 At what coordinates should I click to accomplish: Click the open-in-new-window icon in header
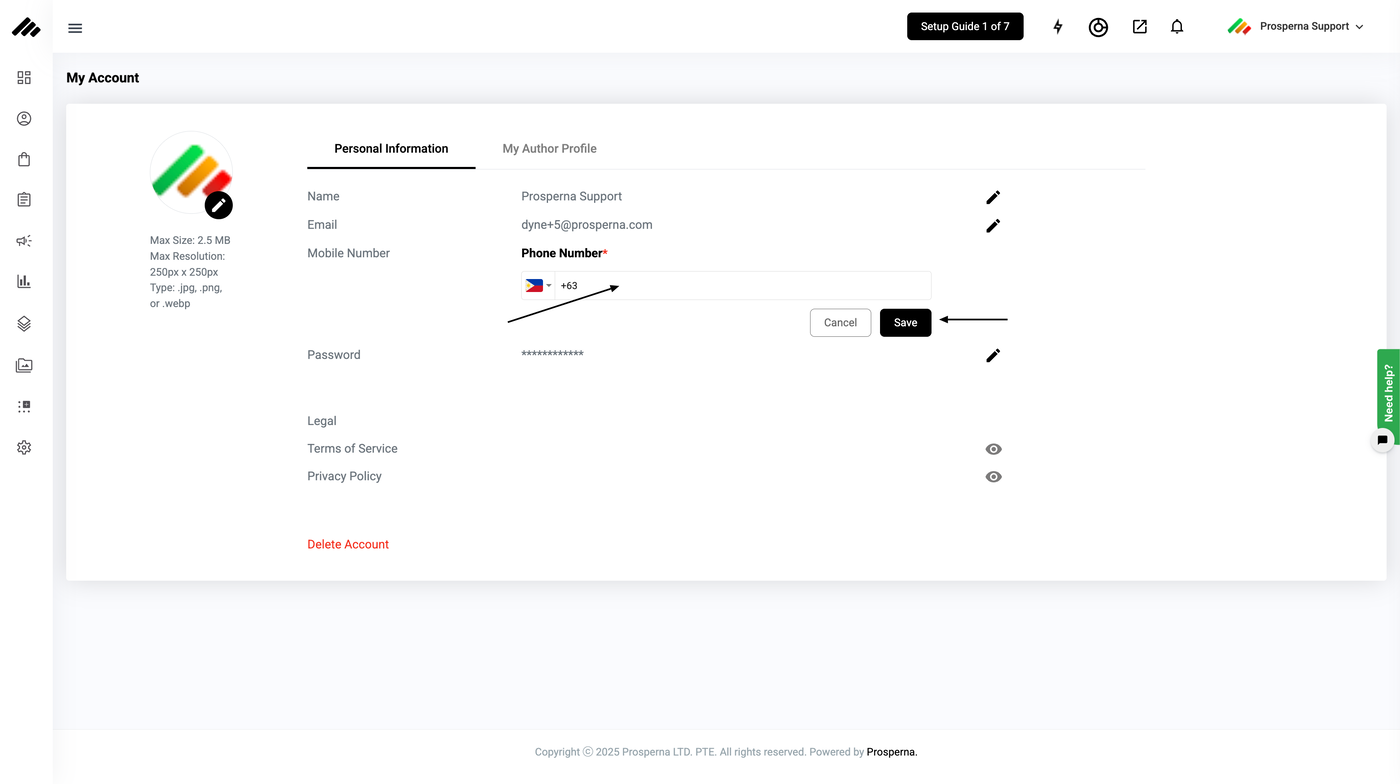[x=1140, y=27]
